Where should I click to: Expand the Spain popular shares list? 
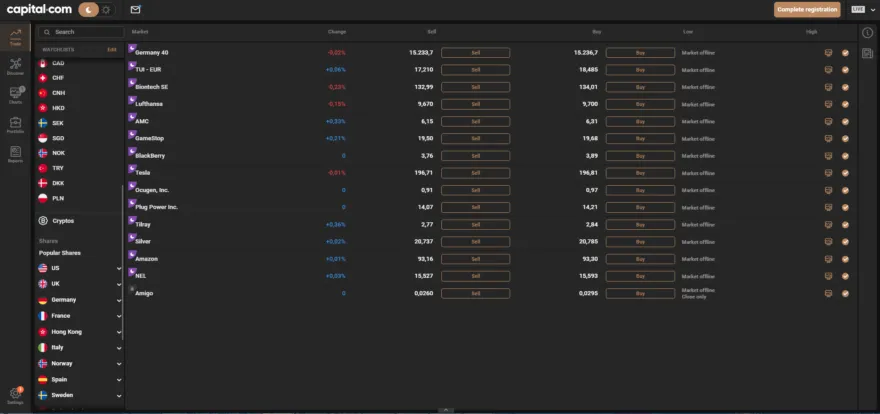119,380
